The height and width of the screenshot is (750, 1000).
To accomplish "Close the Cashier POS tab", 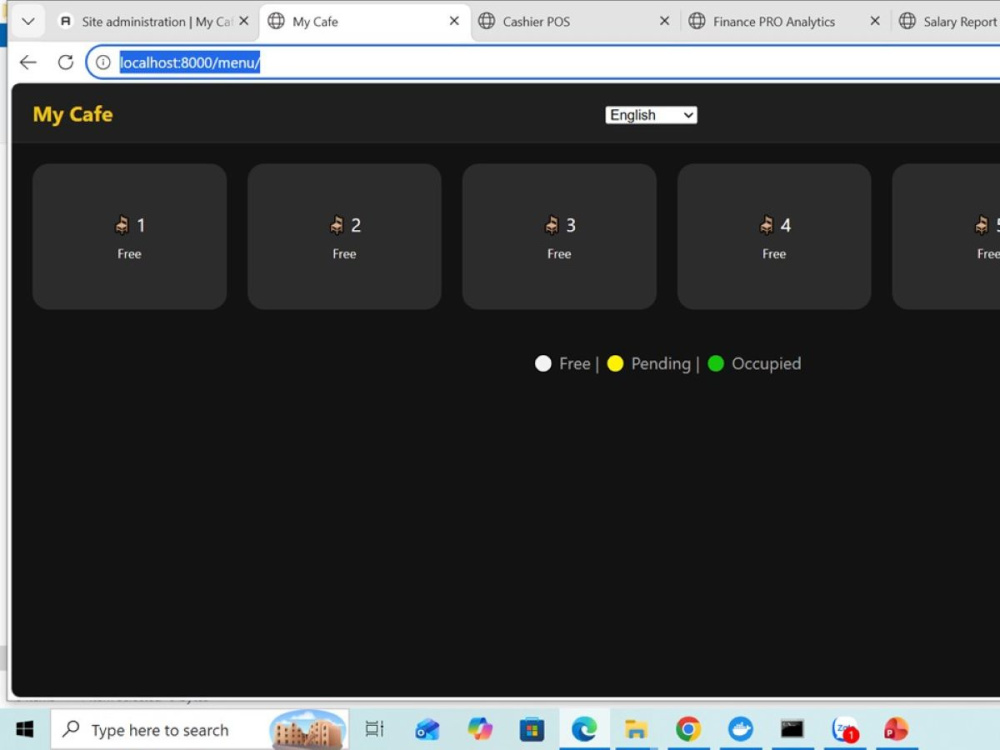I will pos(665,21).
